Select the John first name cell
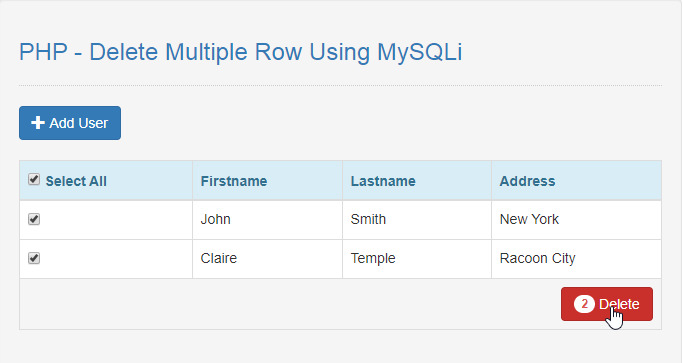This screenshot has width=683, height=363. pyautogui.click(x=267, y=220)
